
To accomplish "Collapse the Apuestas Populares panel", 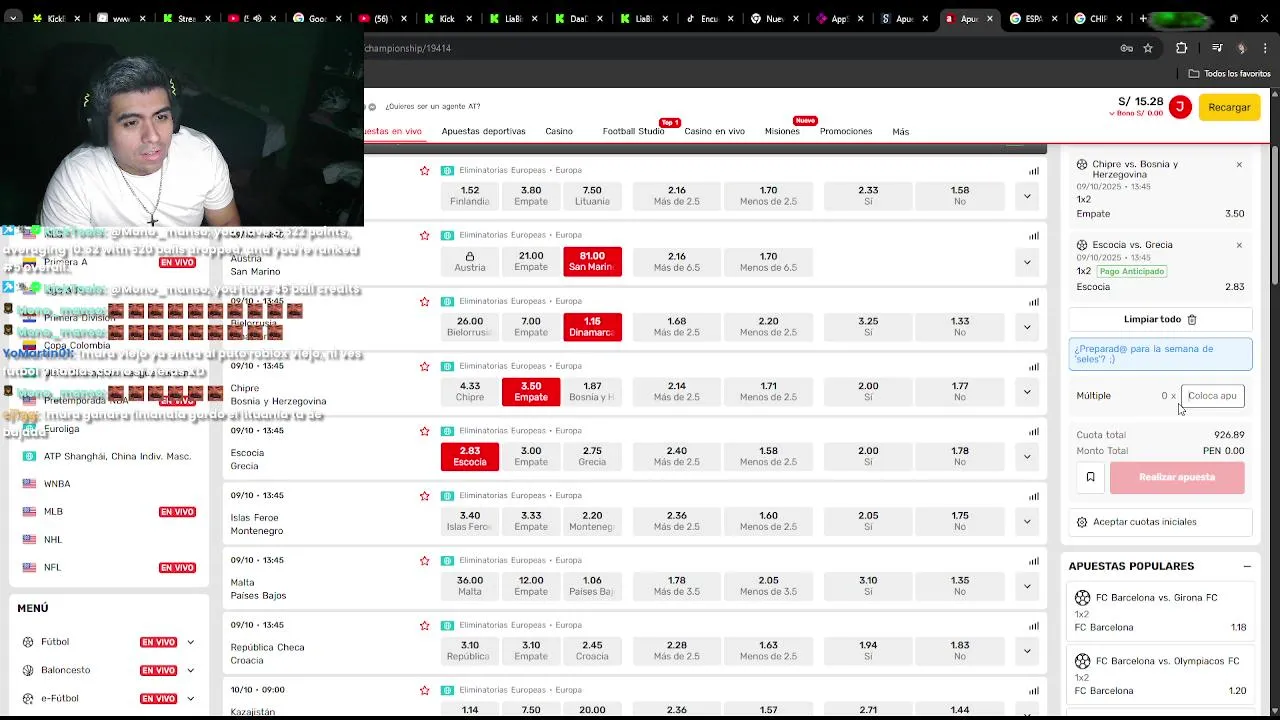I will 1247,566.
